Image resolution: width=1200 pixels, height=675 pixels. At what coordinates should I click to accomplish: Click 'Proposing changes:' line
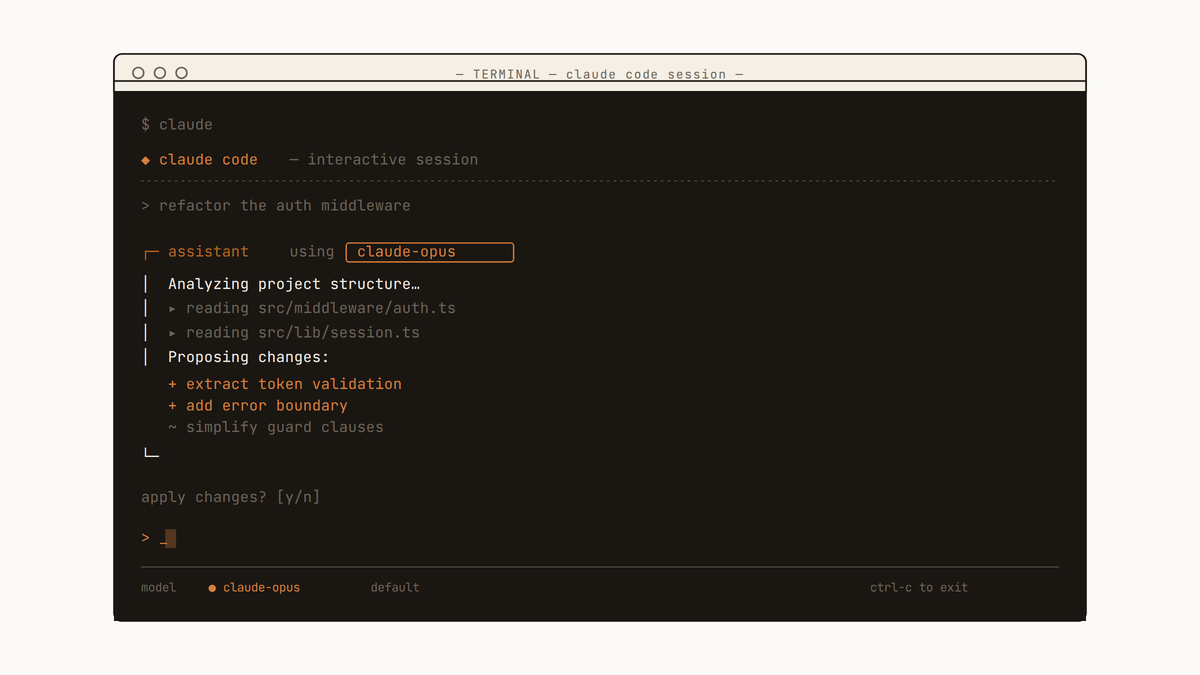click(249, 357)
